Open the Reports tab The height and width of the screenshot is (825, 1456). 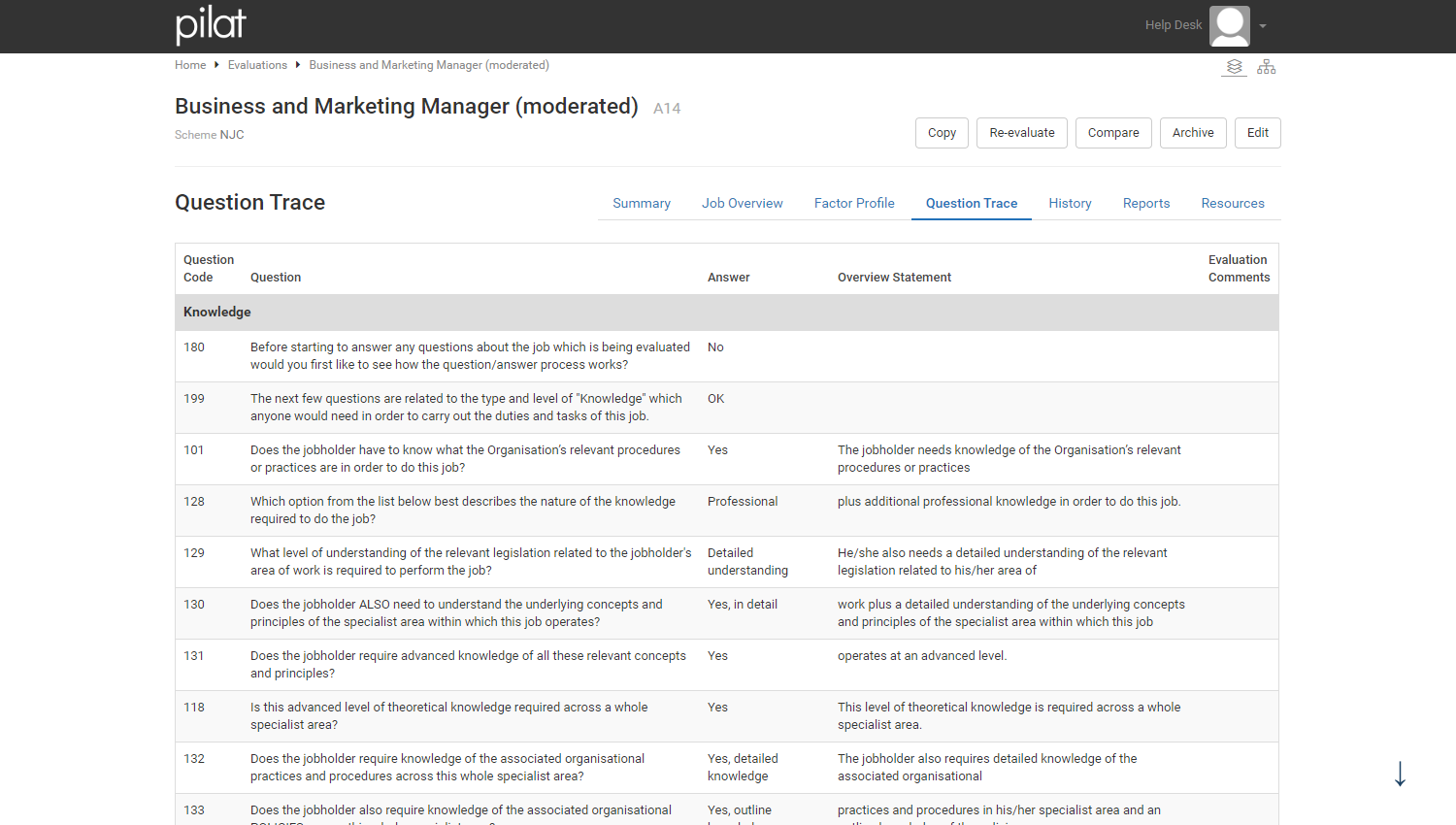click(x=1146, y=203)
